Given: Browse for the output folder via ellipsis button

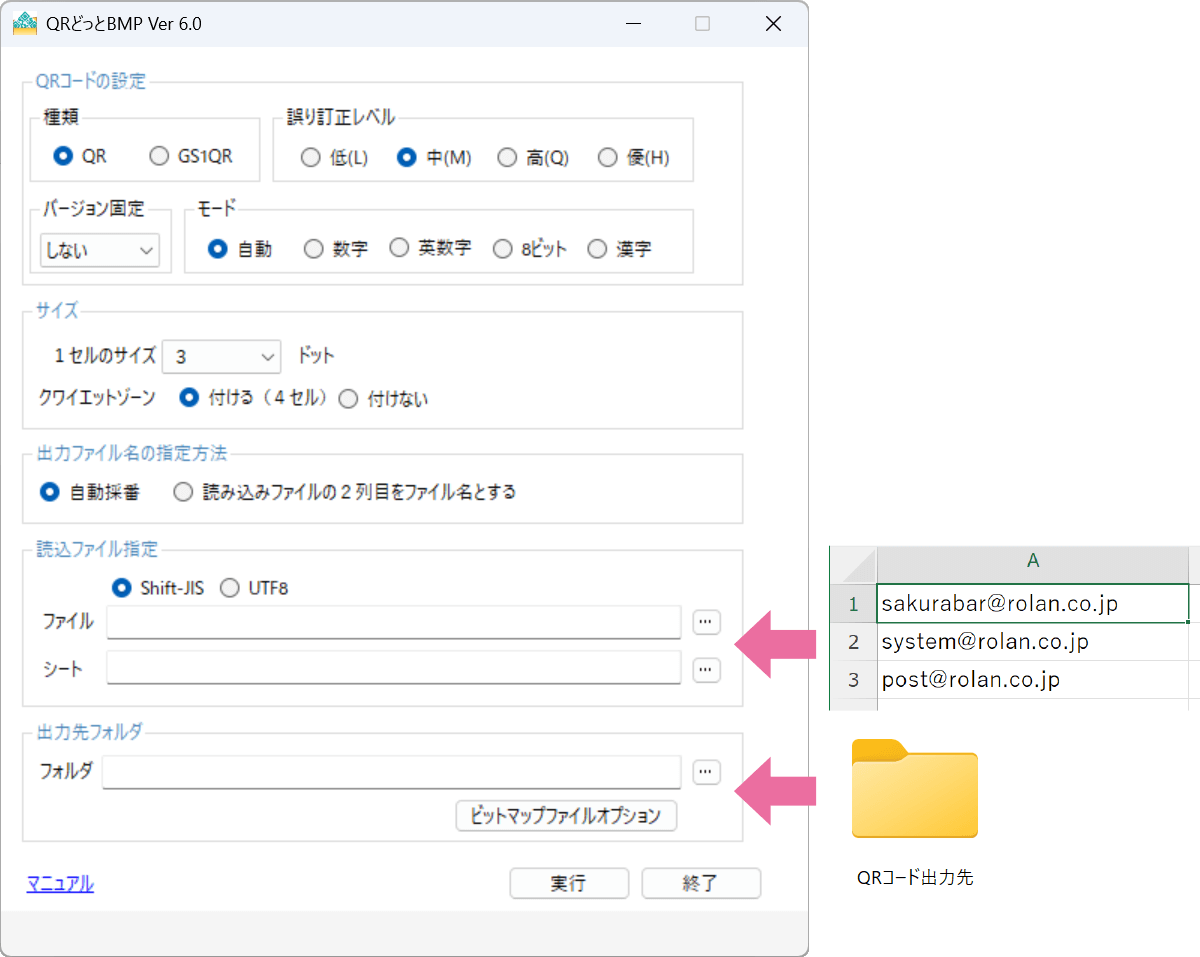Looking at the screenshot, I should click(x=706, y=772).
